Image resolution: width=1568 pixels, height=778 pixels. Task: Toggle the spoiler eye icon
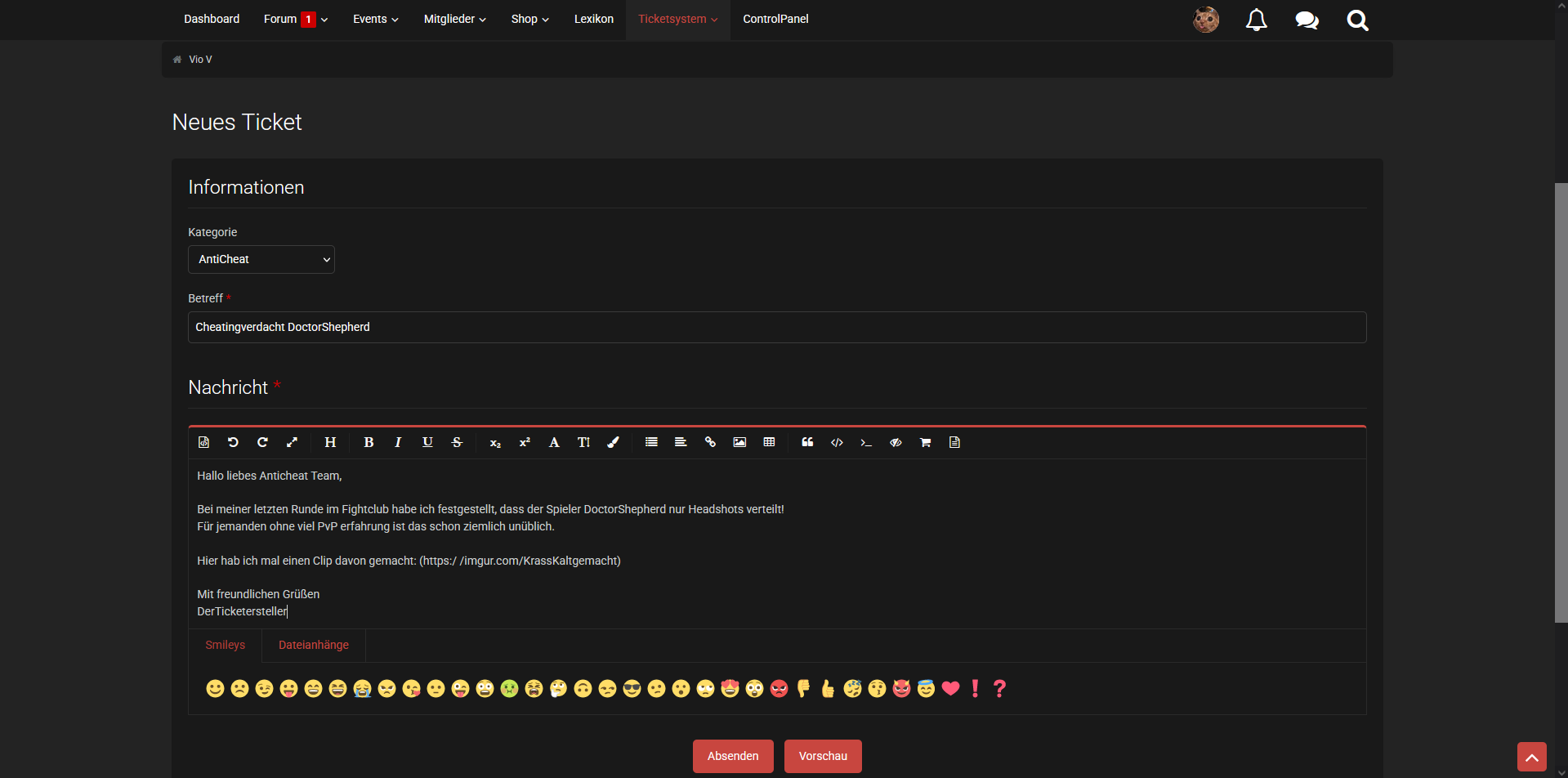pyautogui.click(x=896, y=442)
